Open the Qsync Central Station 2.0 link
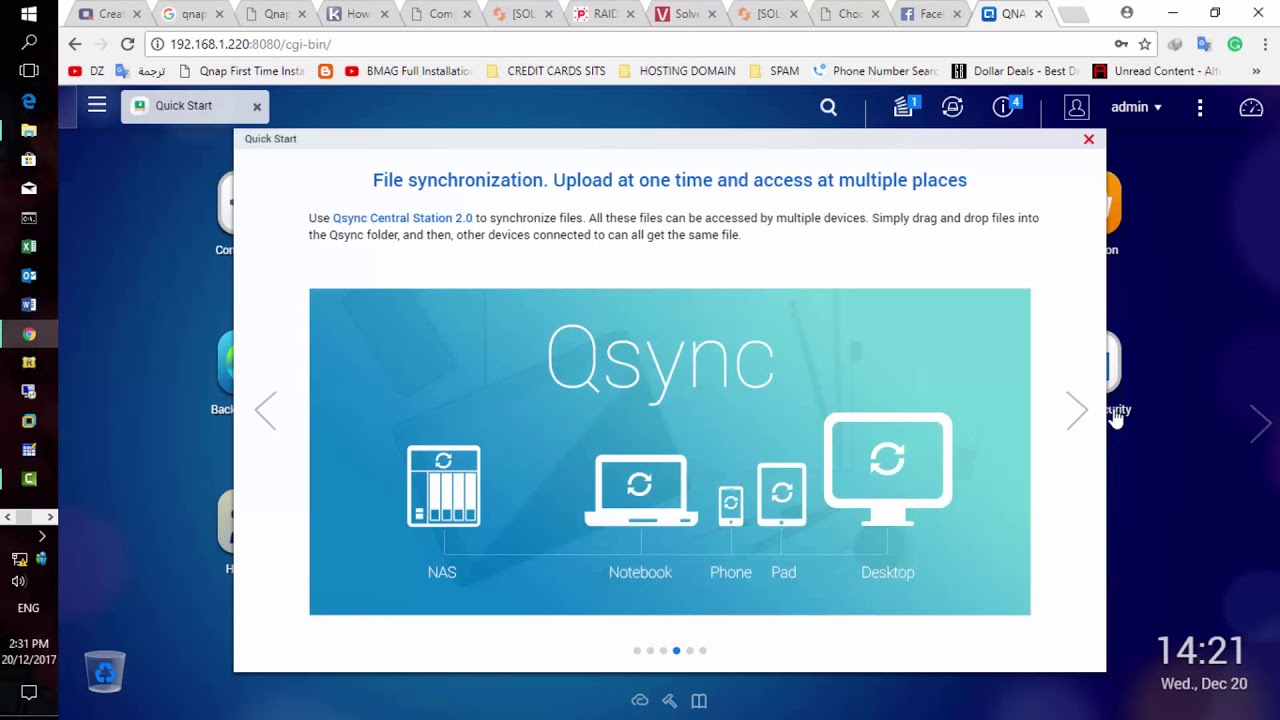The width and height of the screenshot is (1280, 720). tap(402, 218)
